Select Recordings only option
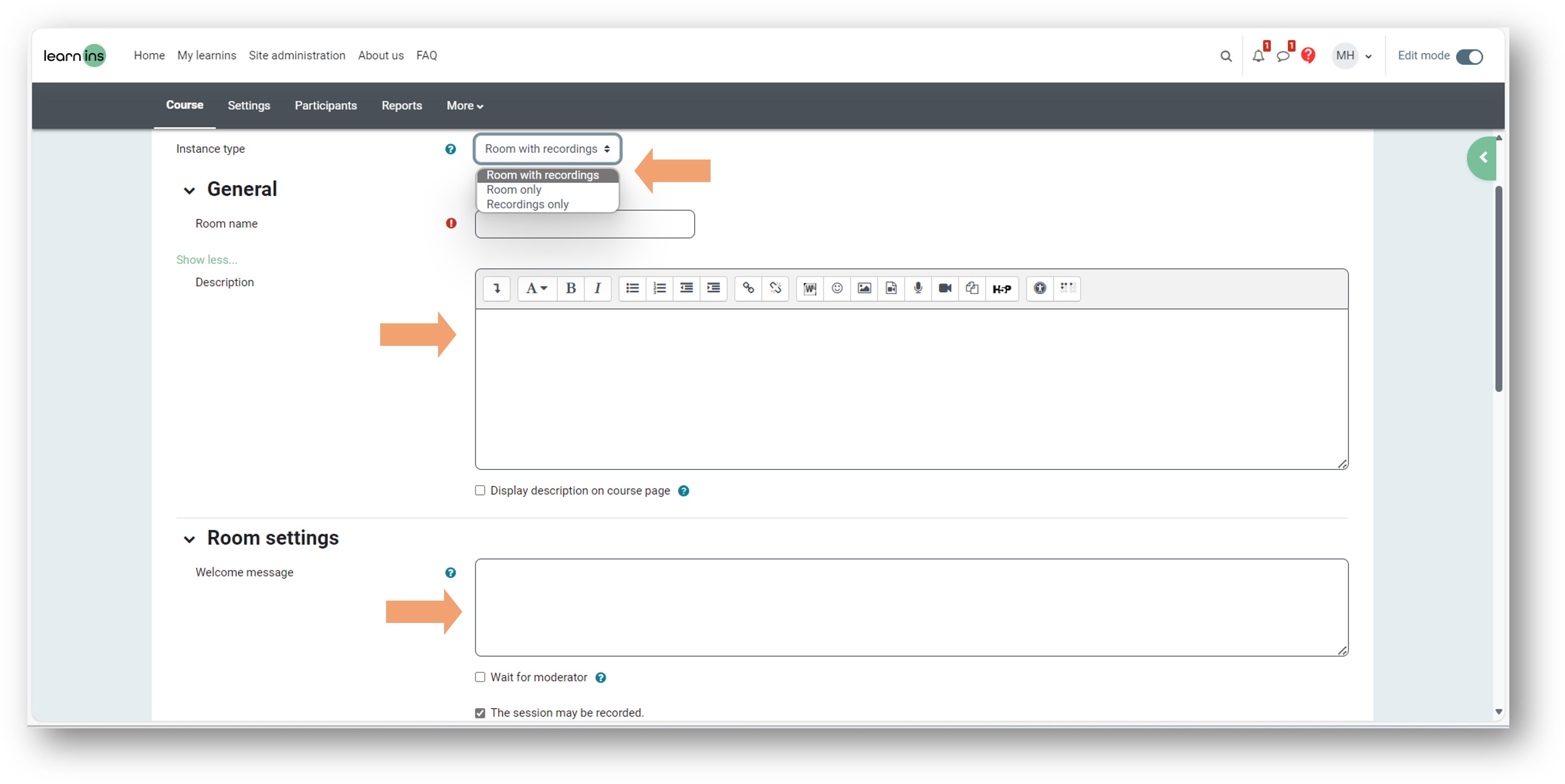Image resolution: width=1565 pixels, height=784 pixels. pyautogui.click(x=548, y=204)
